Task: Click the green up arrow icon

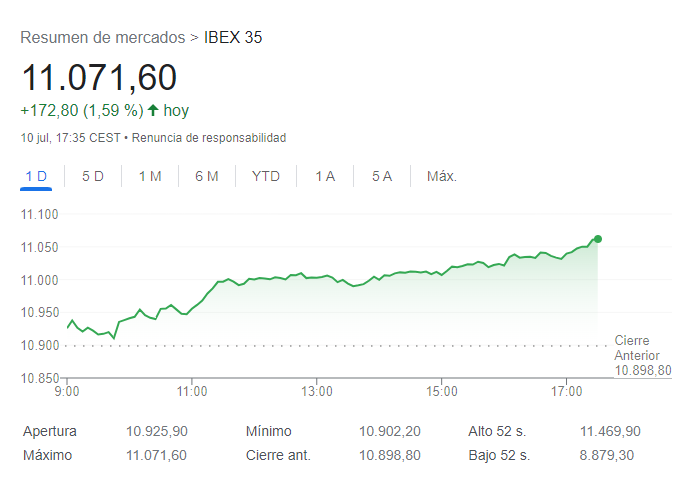Action: (x=152, y=111)
